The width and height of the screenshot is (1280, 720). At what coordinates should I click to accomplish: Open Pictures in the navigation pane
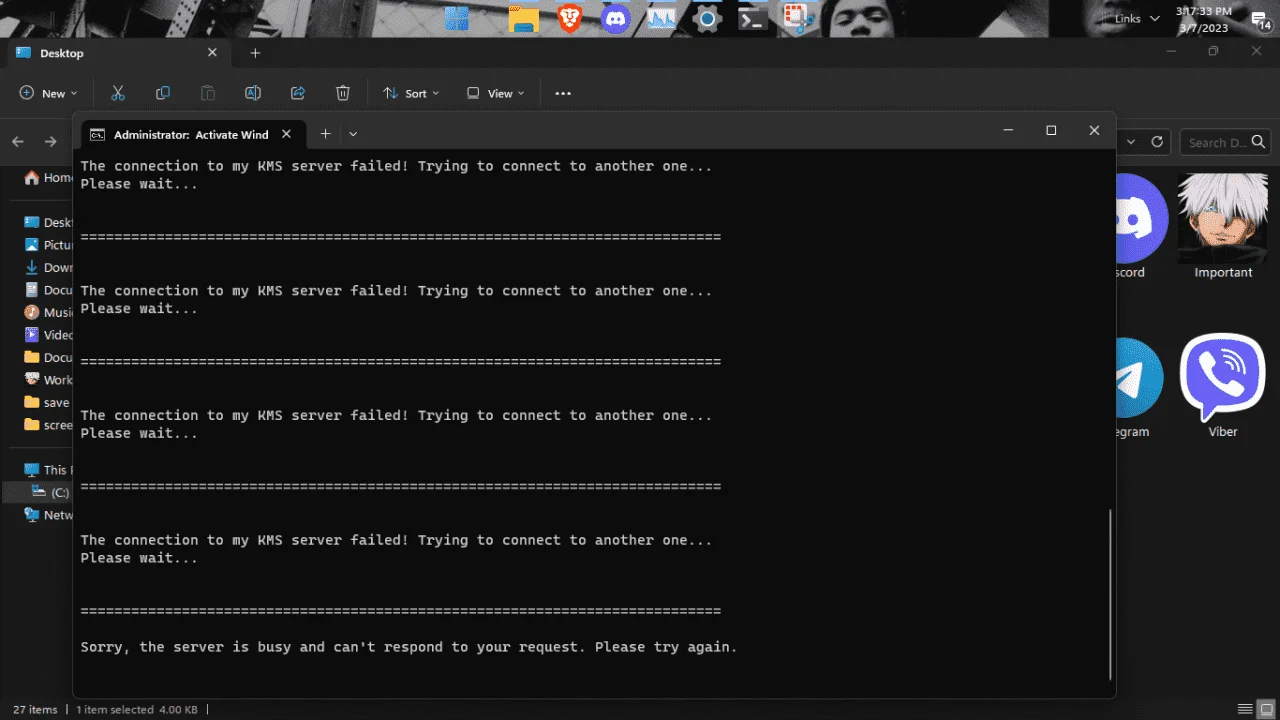point(49,245)
